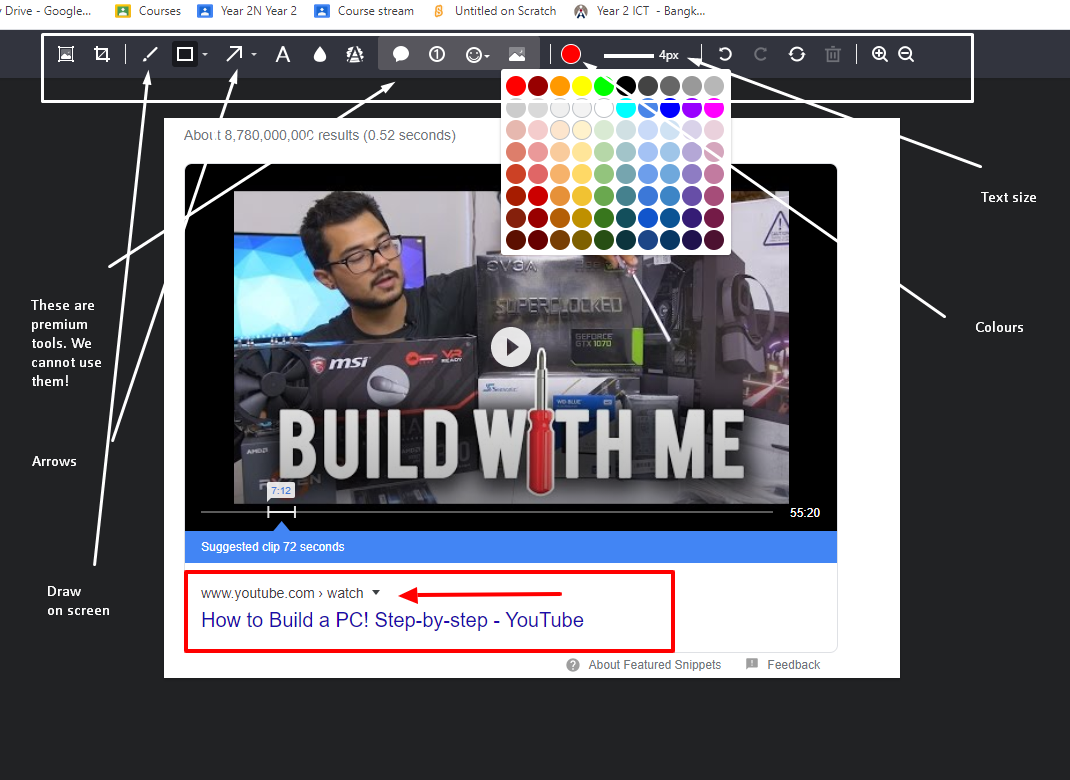Pick the black palette swatch
The height and width of the screenshot is (780, 1070).
click(626, 86)
